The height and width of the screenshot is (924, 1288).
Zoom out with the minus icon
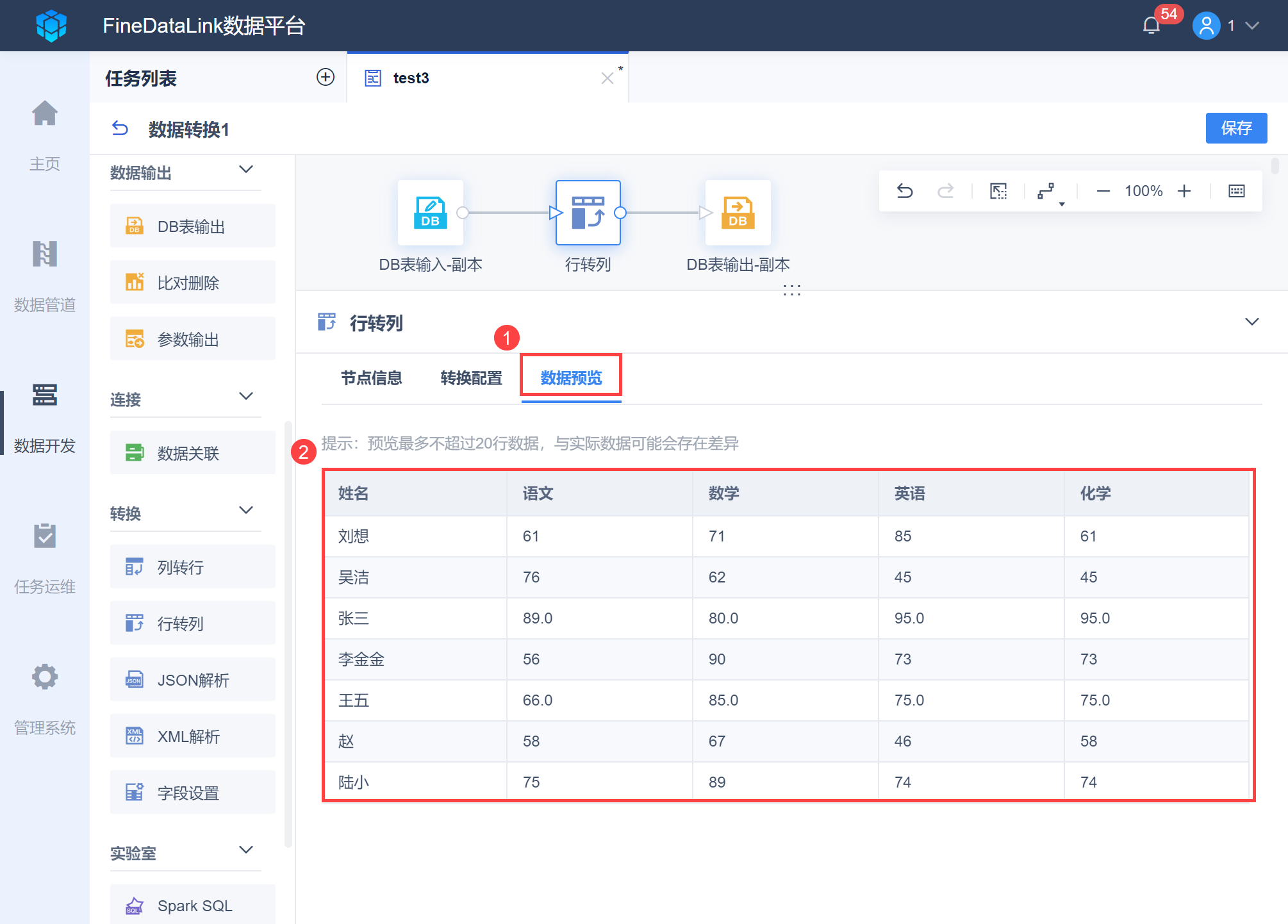click(1103, 191)
